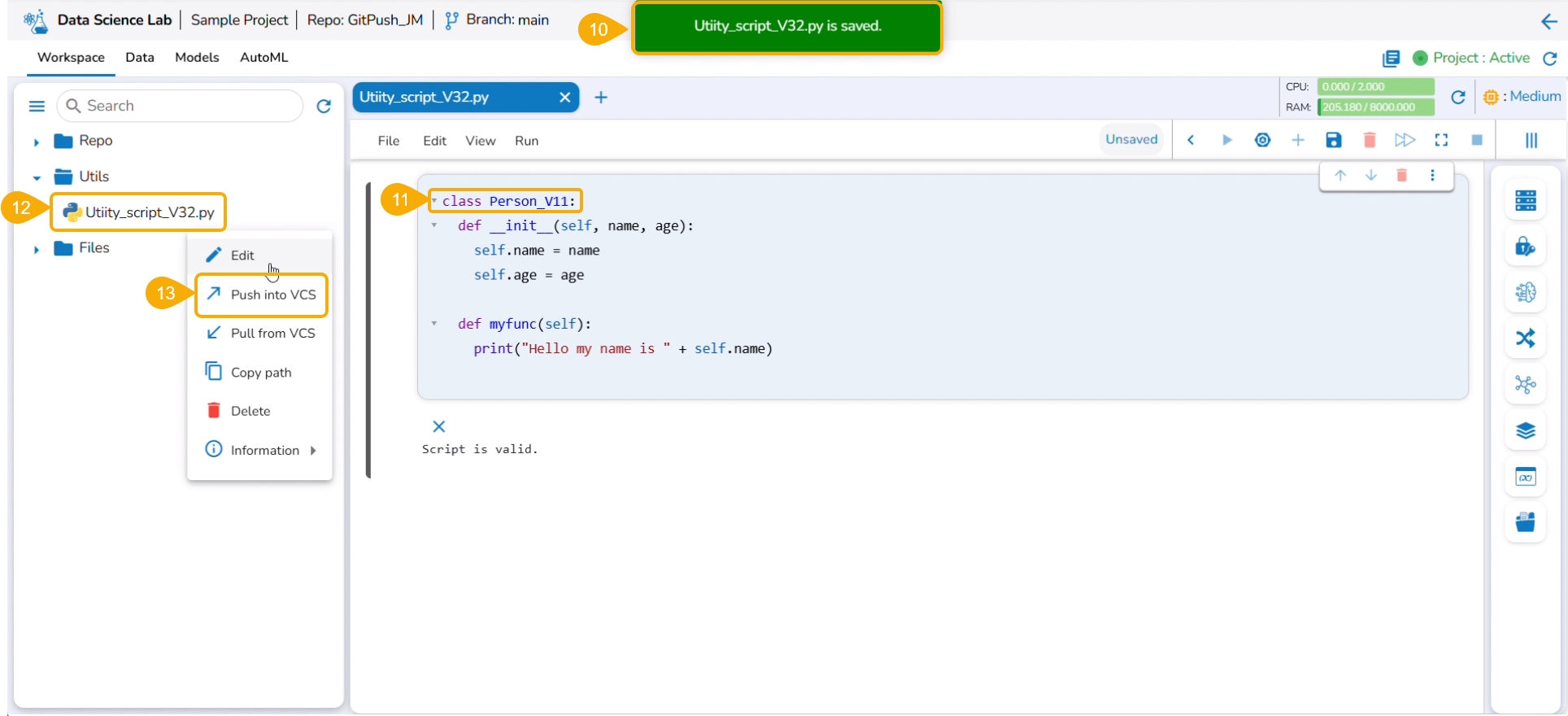This screenshot has width=1568, height=716.
Task: Collapse the class Person_V11 code block
Action: 434,201
